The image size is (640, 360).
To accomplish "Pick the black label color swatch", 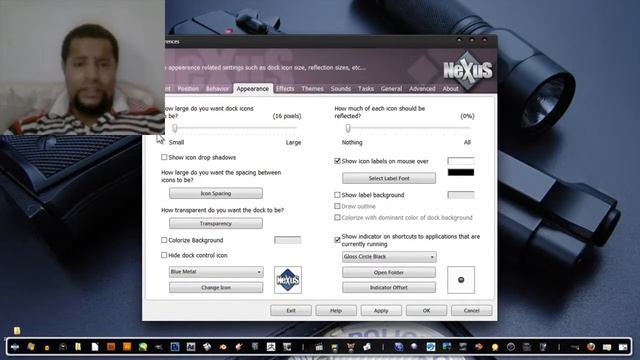I will [x=461, y=172].
